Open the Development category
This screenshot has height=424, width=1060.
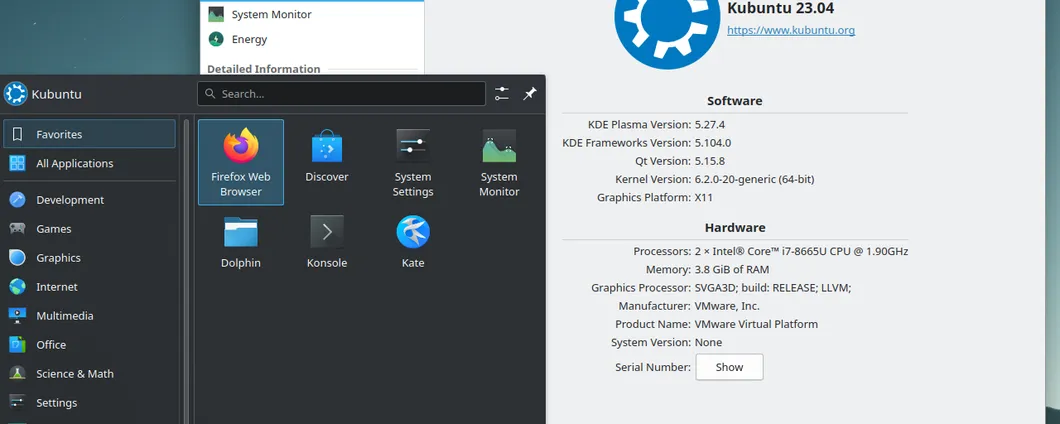89,199
